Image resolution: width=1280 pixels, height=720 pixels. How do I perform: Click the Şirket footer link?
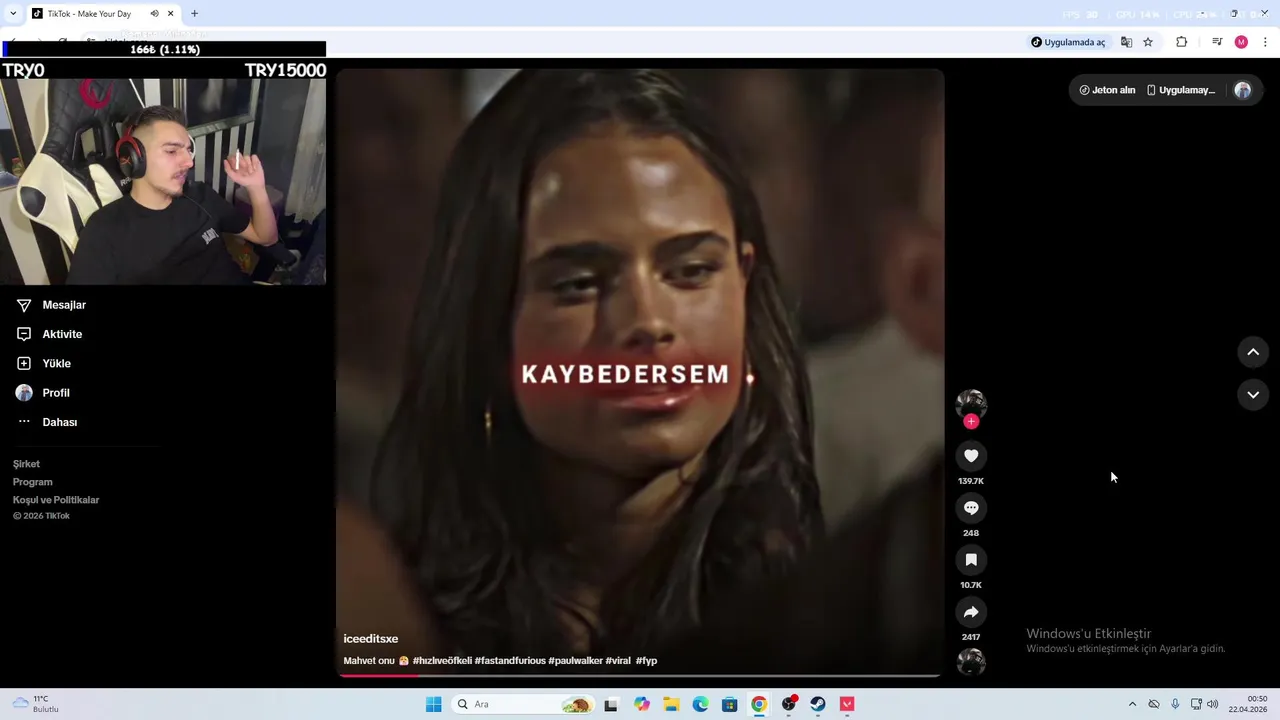pos(26,464)
